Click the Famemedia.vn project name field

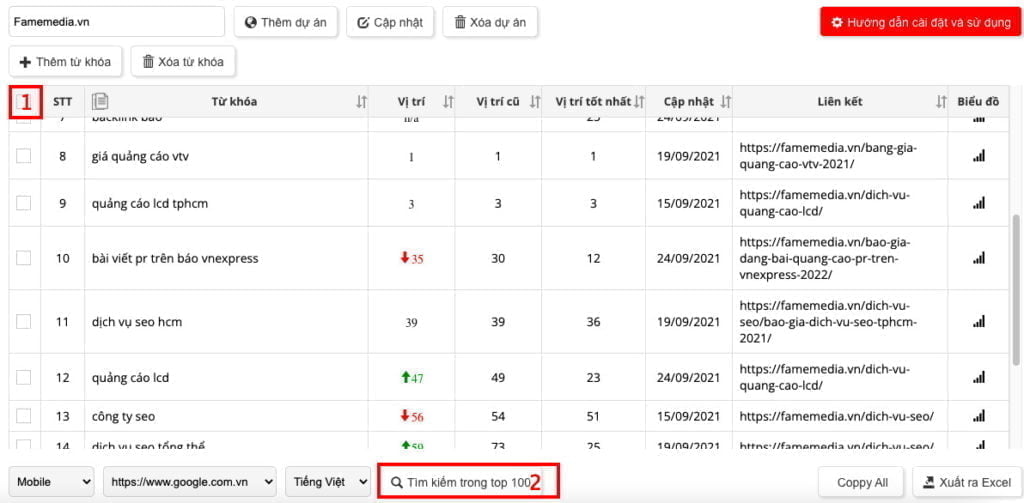pyautogui.click(x=116, y=22)
